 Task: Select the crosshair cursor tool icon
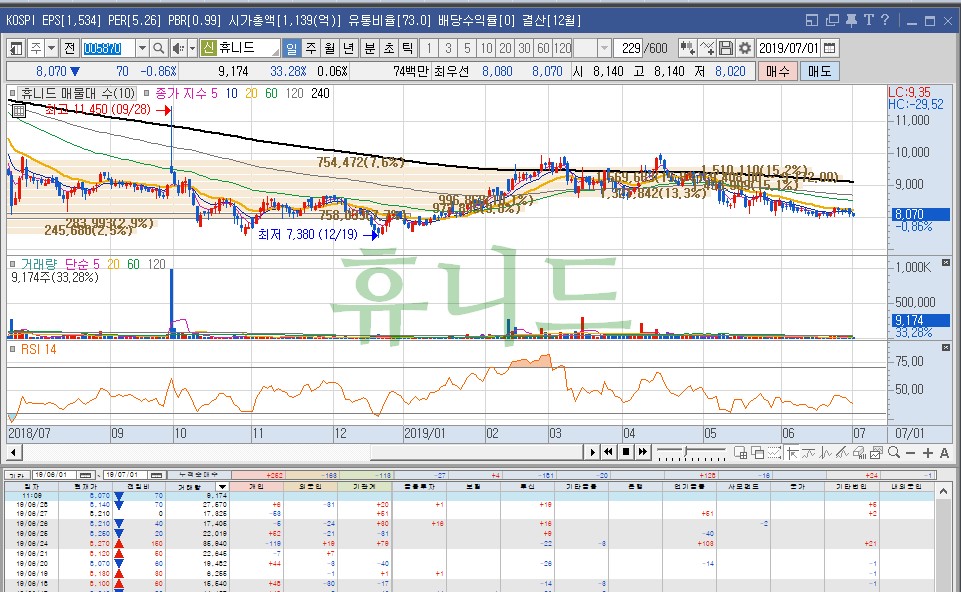792,453
